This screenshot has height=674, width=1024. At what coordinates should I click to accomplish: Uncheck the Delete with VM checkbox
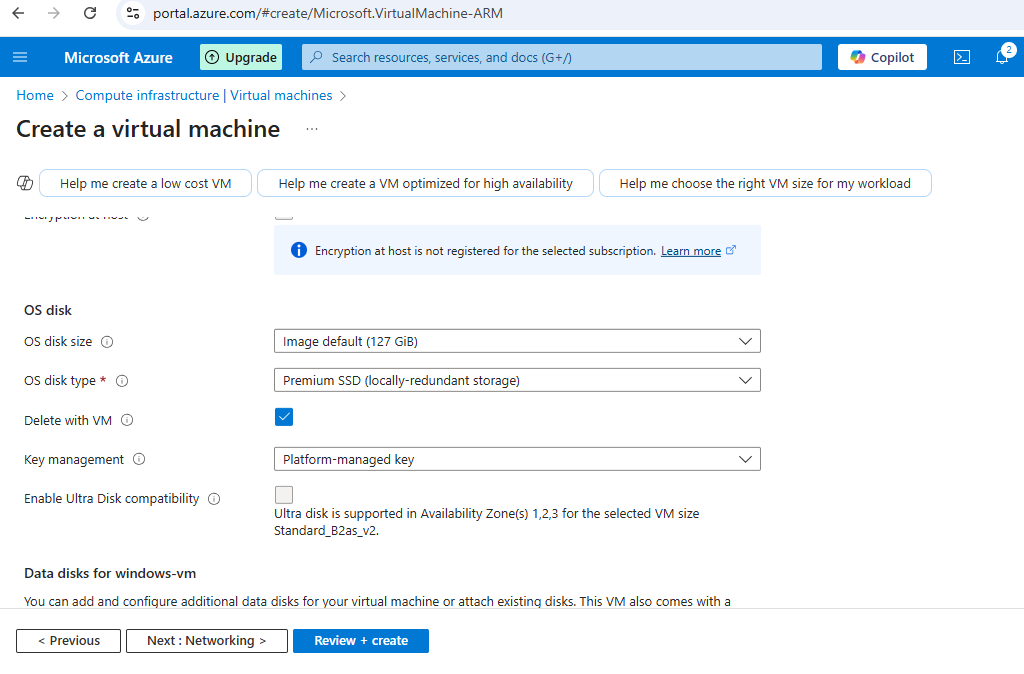(284, 417)
